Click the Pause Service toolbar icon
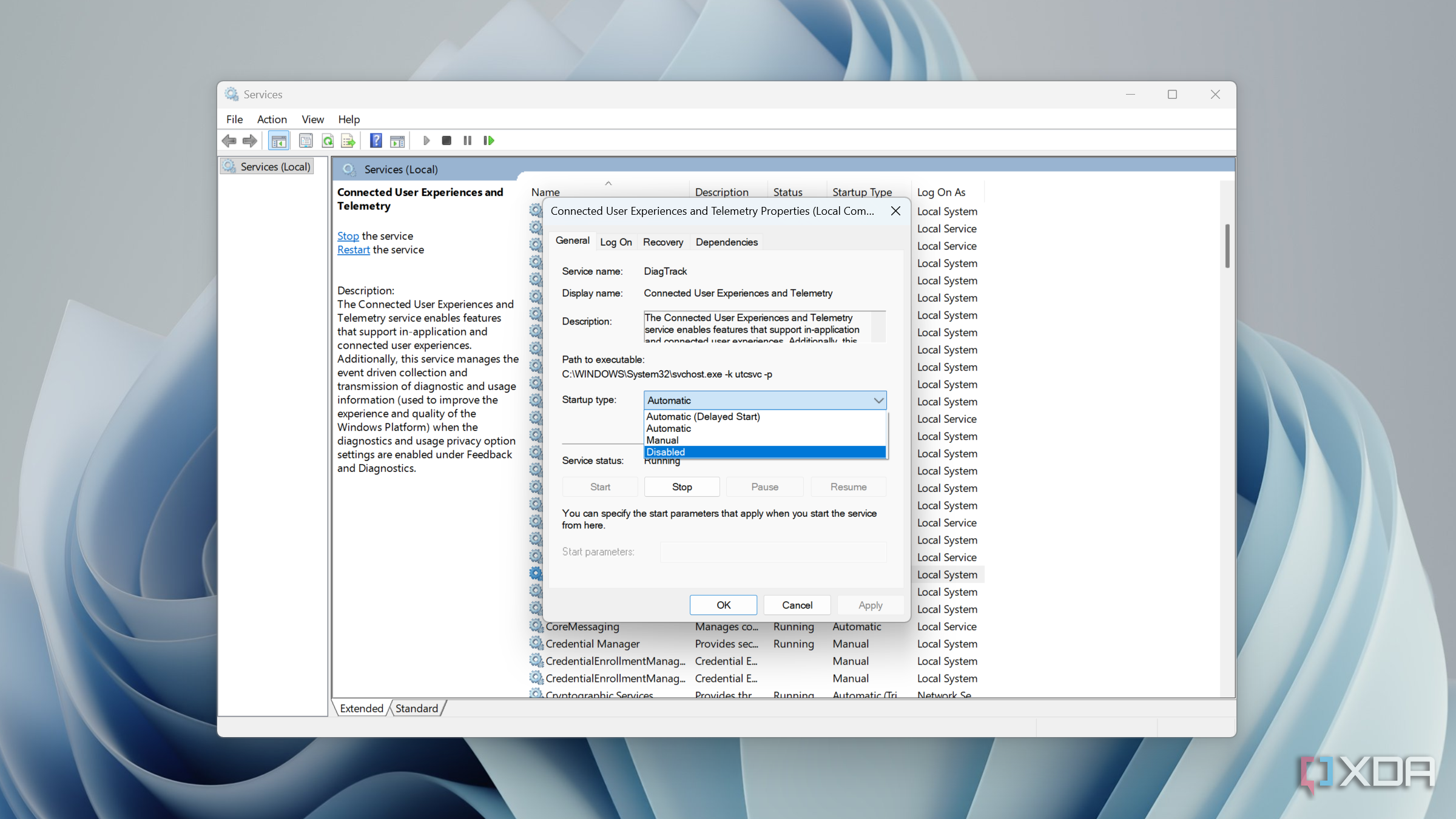This screenshot has height=819, width=1456. point(467,141)
